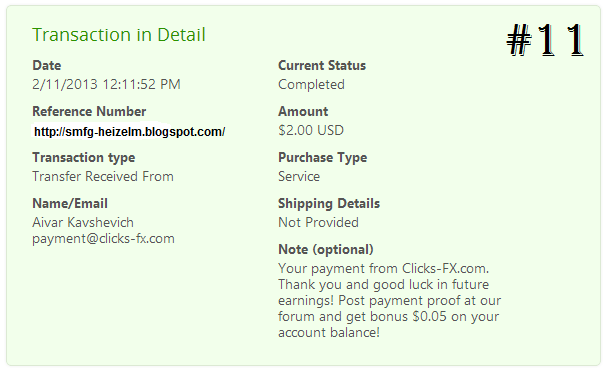The image size is (605, 372).
Task: Select the Service purchase type value
Action: point(299,176)
